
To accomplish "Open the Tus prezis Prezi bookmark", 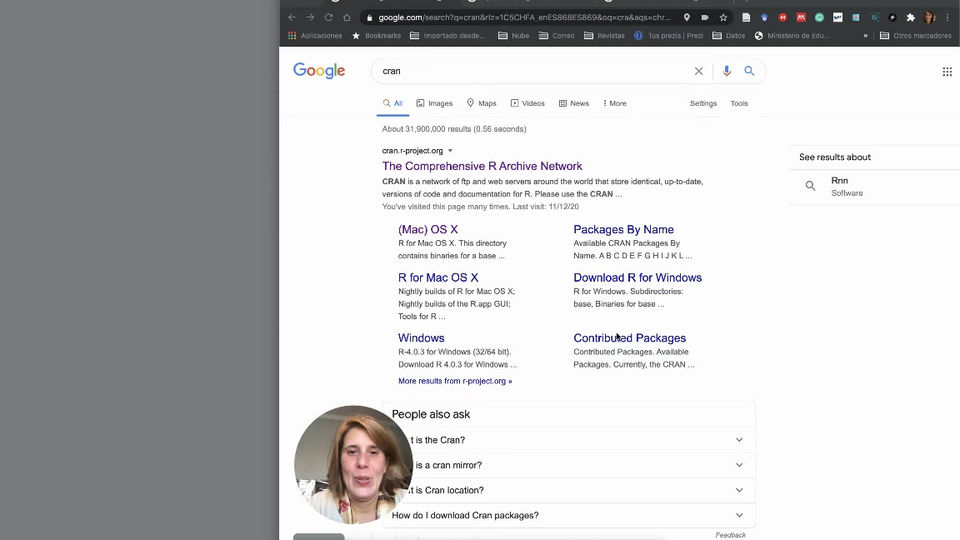I will coord(668,36).
